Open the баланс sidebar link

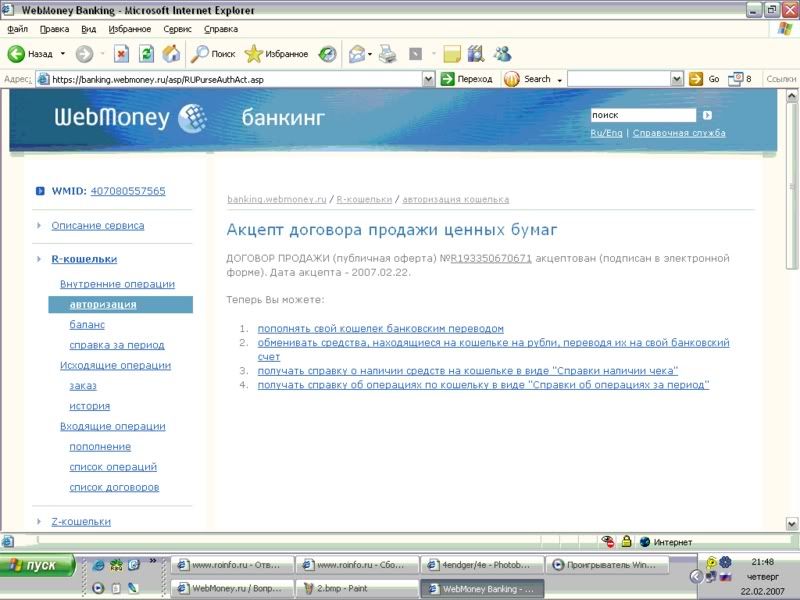87,324
